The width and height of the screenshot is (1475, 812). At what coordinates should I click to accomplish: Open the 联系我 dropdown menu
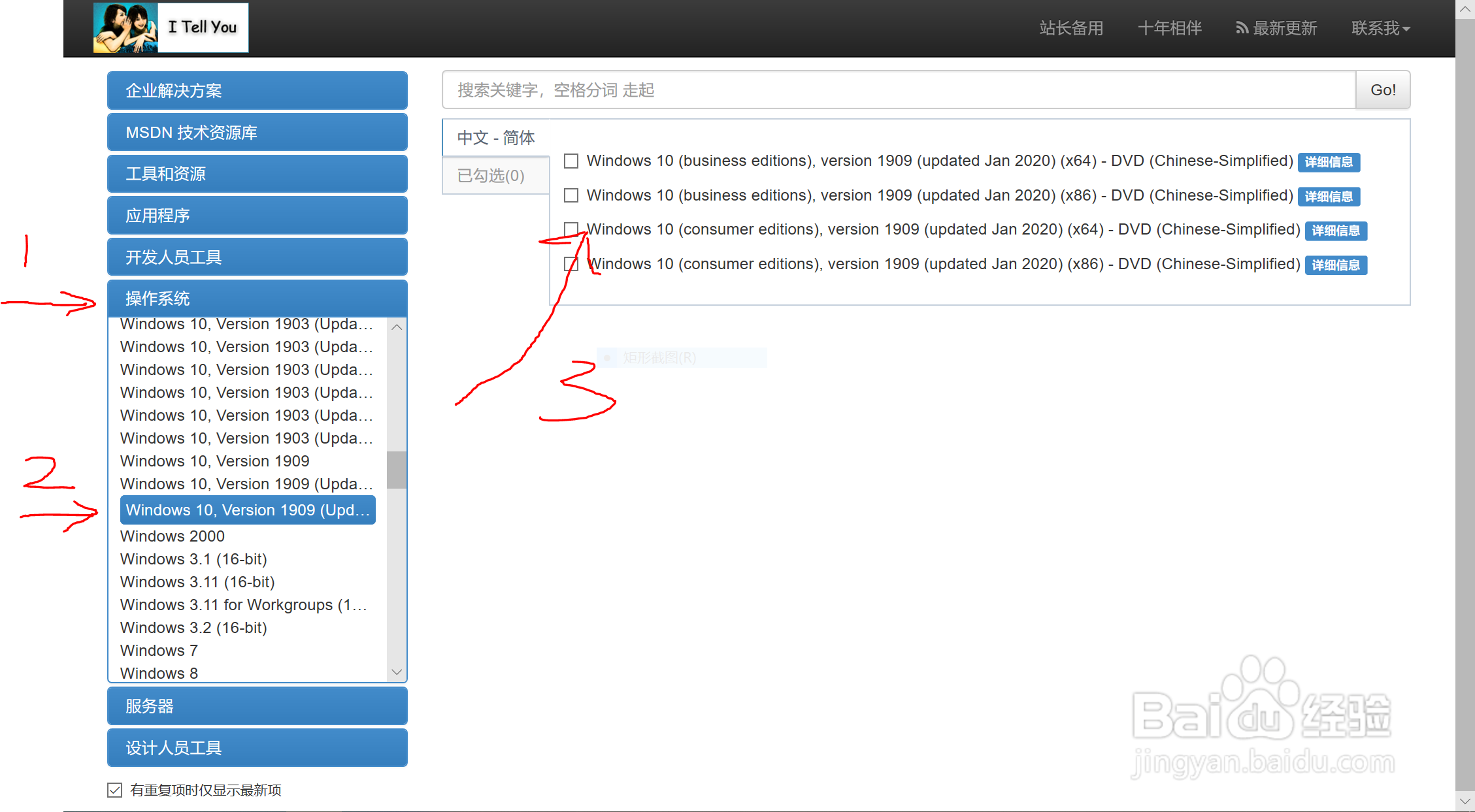[x=1380, y=28]
